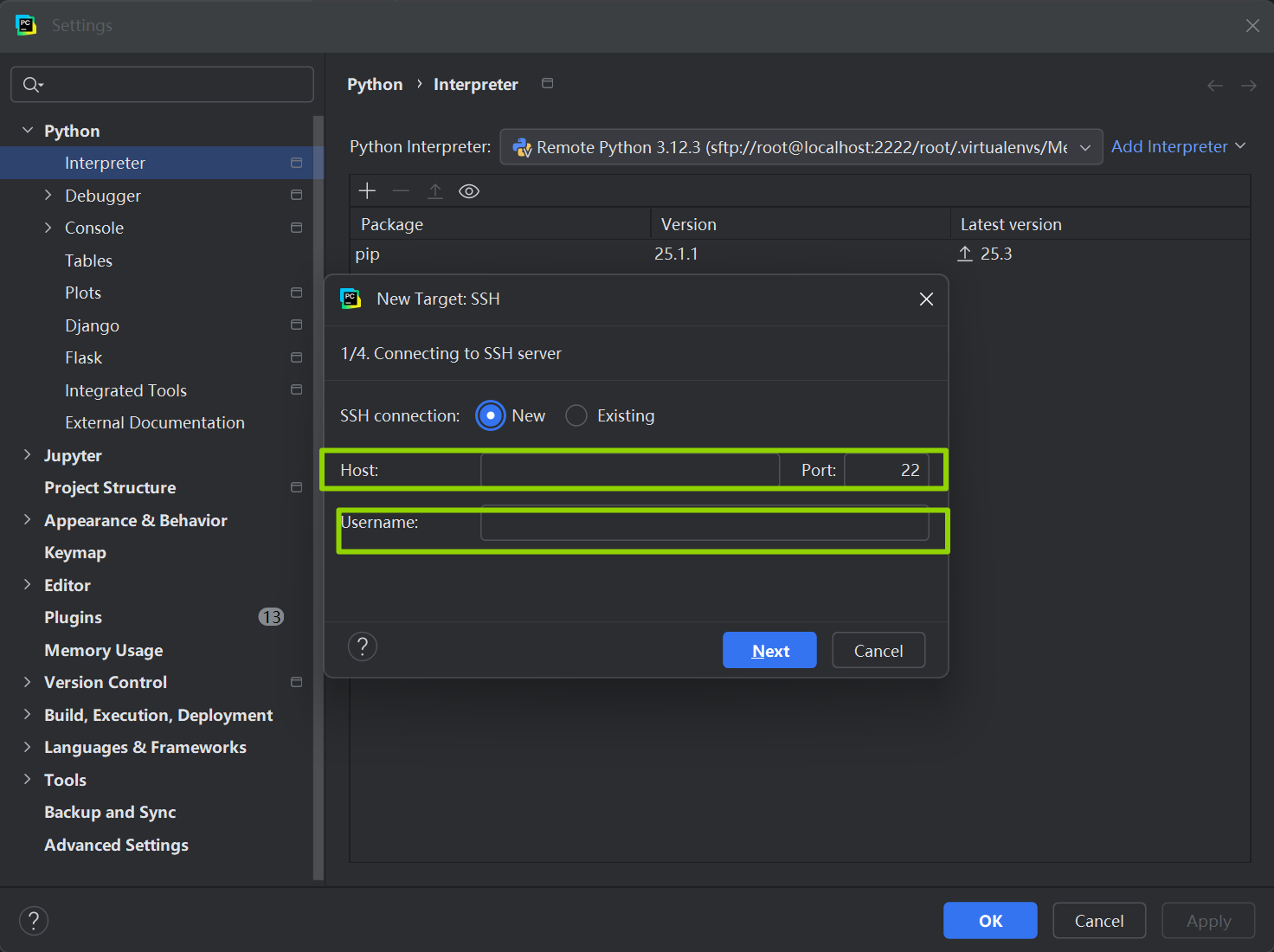Click the search icon in settings search
Viewport: 1274px width, 952px height.
click(x=32, y=85)
